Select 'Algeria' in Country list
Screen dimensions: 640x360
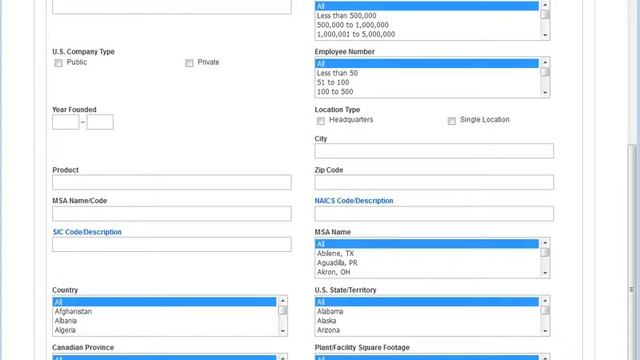[164, 330]
